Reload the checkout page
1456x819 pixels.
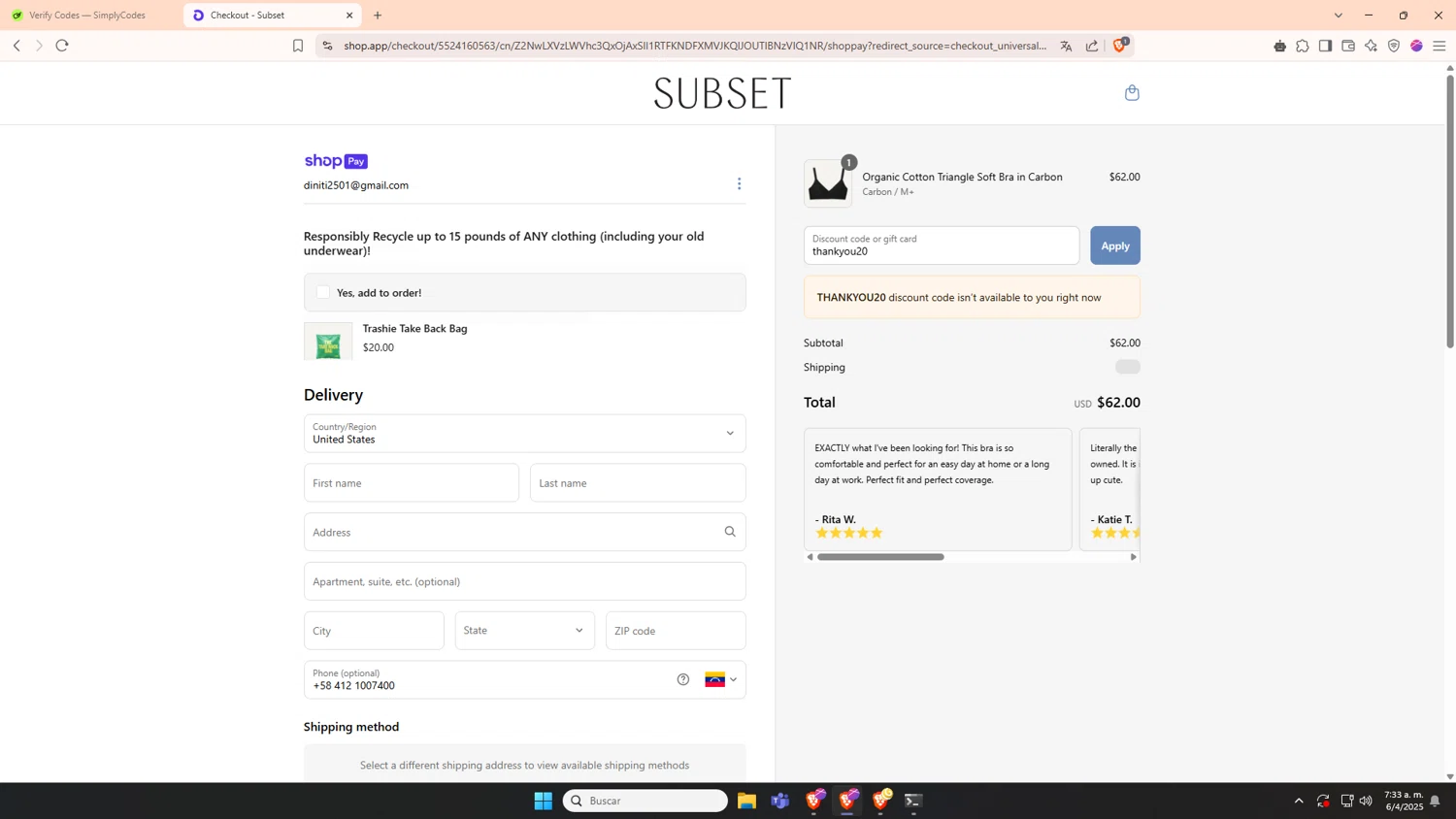62,46
